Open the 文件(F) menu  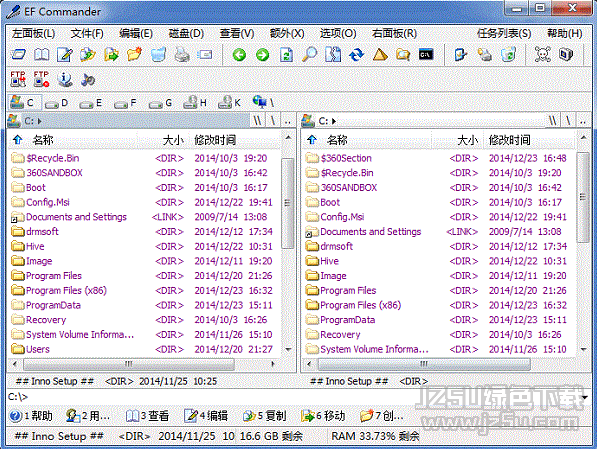(x=87, y=34)
